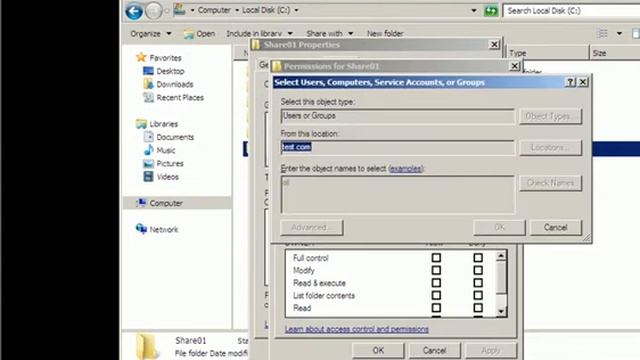Click the computer icon in address bar
Screen dimensions: 640x360
(x=180, y=9)
